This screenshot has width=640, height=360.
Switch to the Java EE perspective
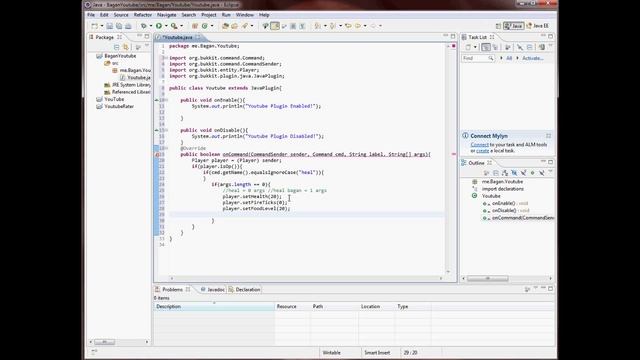pyautogui.click(x=538, y=26)
